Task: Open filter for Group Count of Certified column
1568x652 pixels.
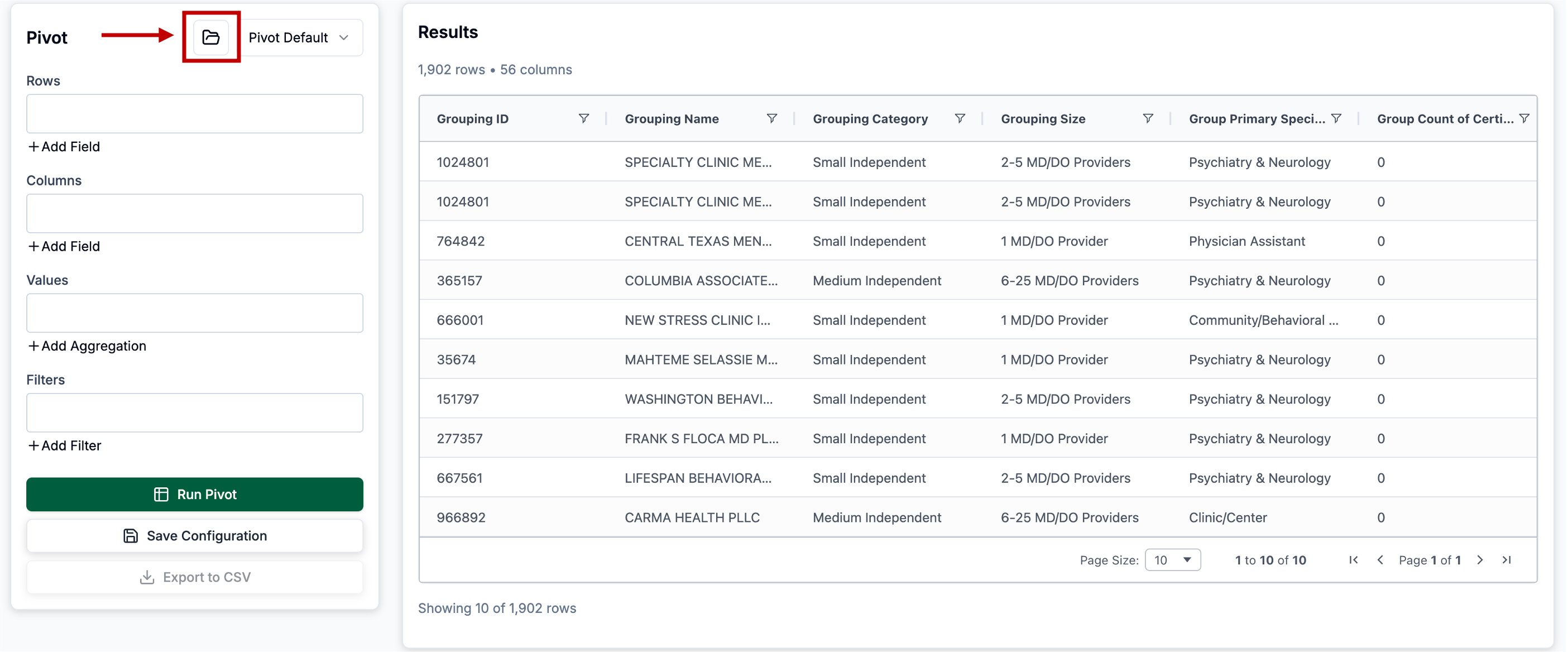Action: 1523,118
